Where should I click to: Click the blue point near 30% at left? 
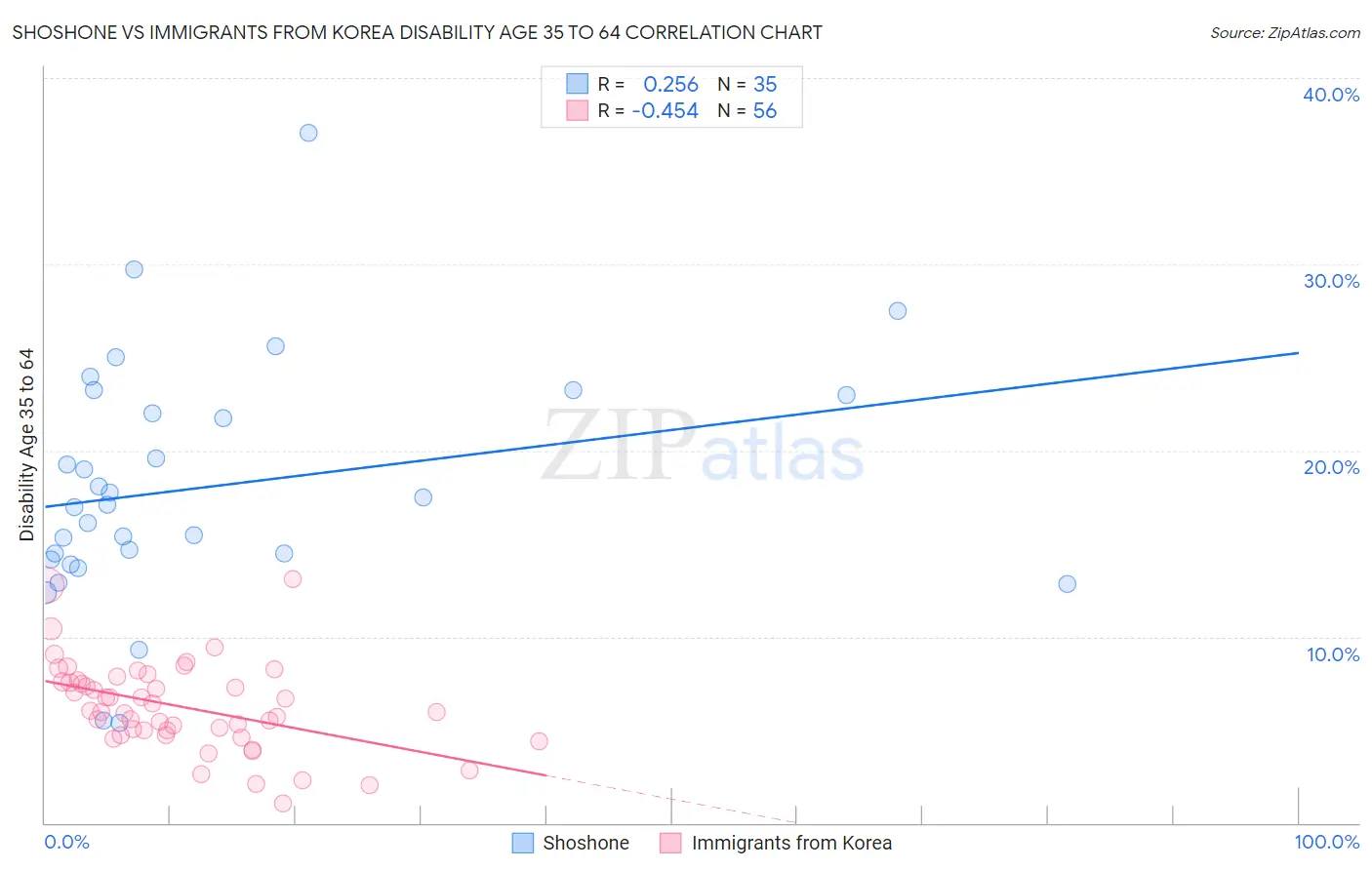[x=135, y=269]
